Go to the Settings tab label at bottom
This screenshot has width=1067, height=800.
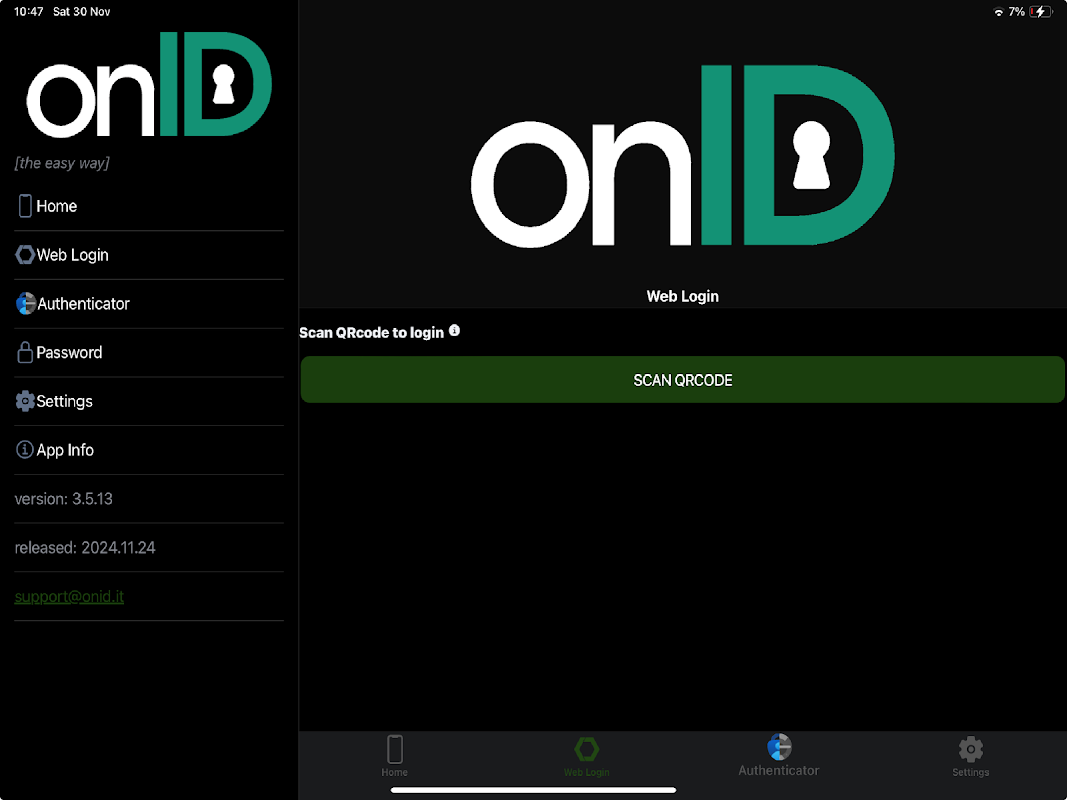click(970, 772)
